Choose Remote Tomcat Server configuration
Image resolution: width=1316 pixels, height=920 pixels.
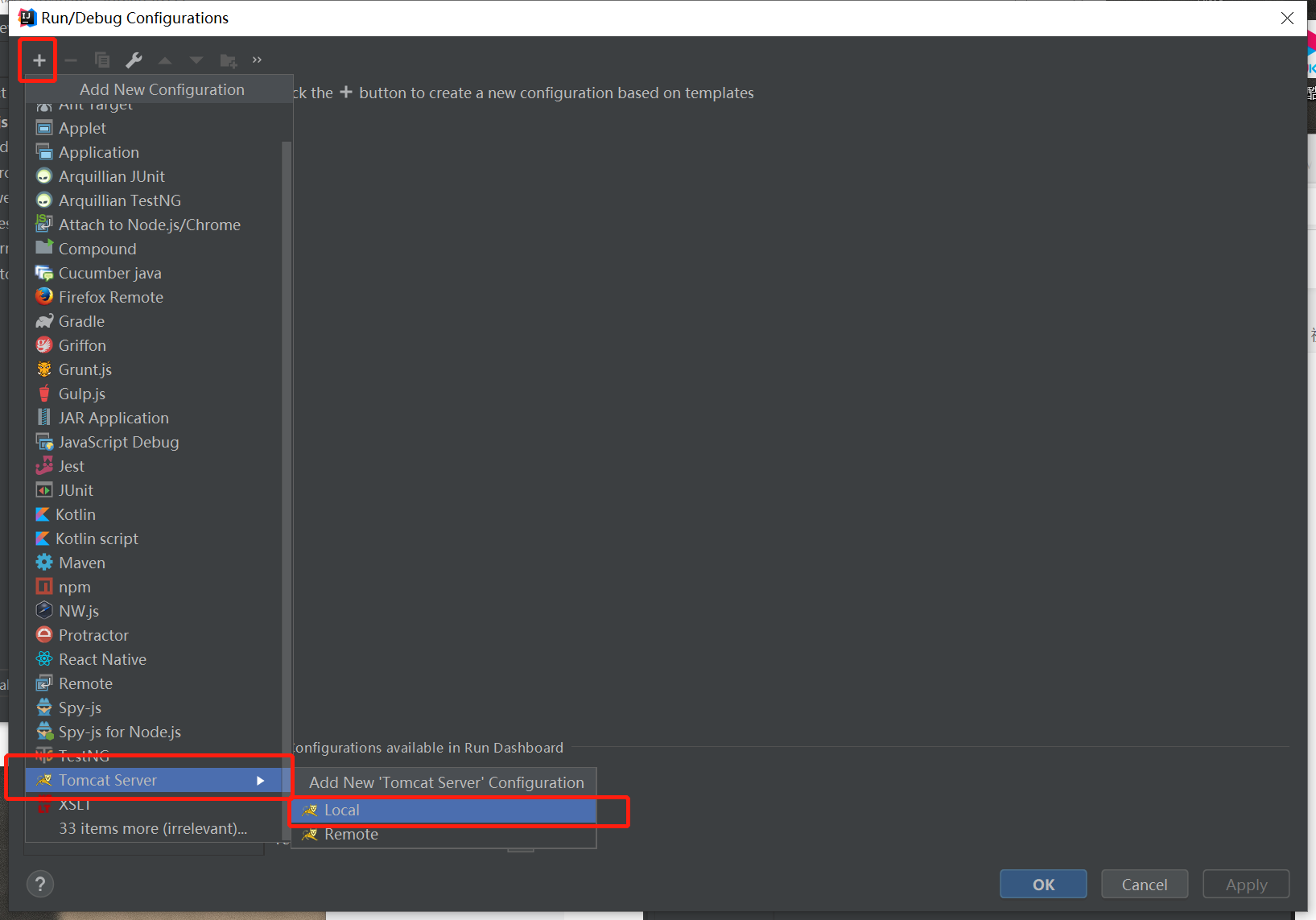tap(443, 835)
